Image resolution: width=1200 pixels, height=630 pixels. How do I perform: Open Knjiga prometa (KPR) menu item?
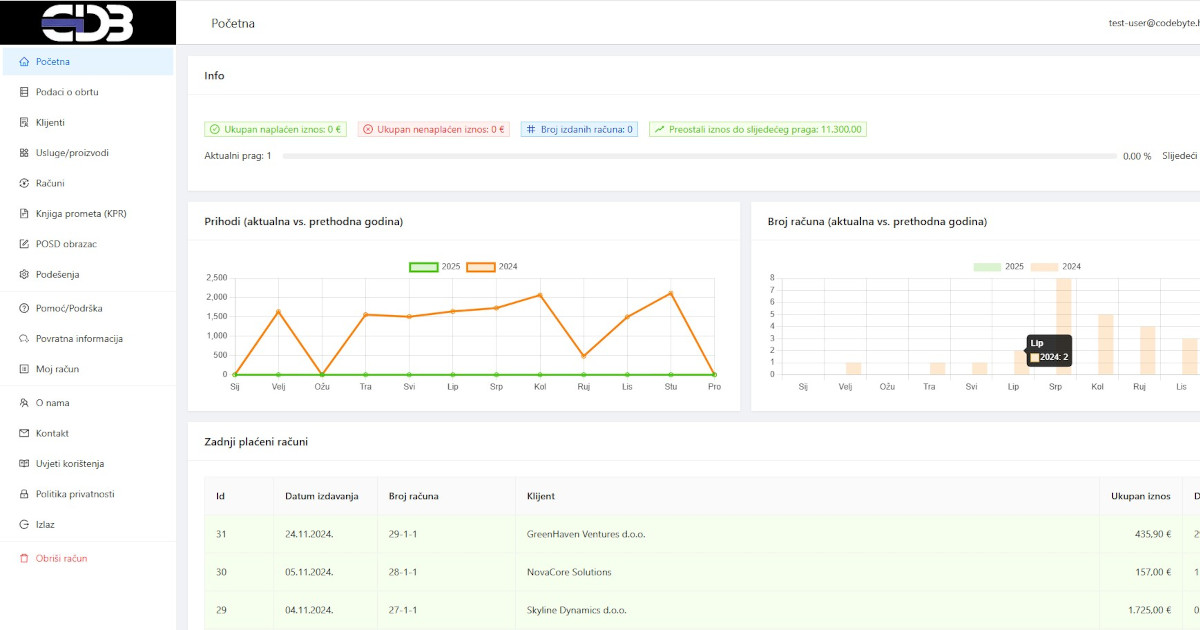80,214
